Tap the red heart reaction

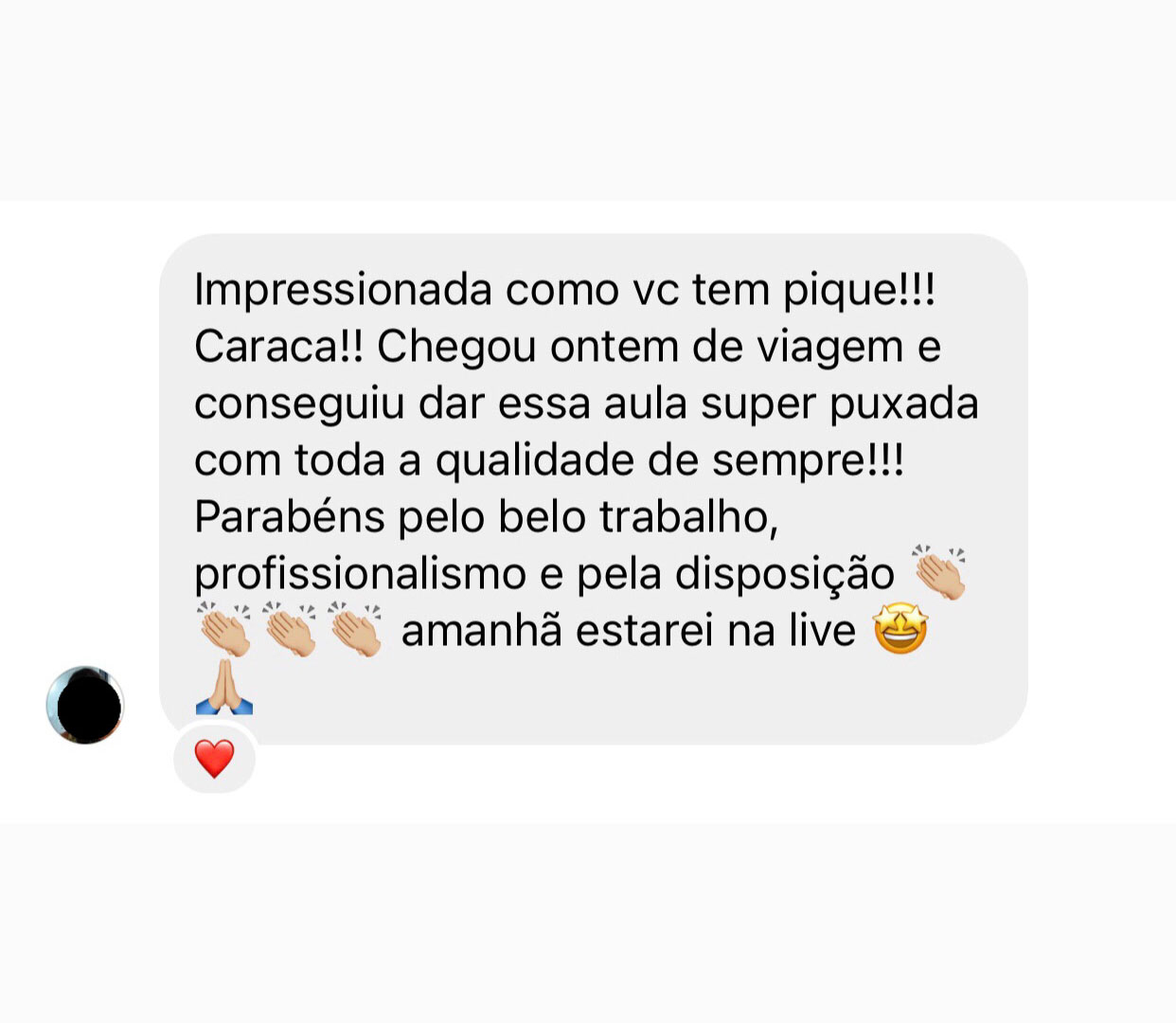214,759
